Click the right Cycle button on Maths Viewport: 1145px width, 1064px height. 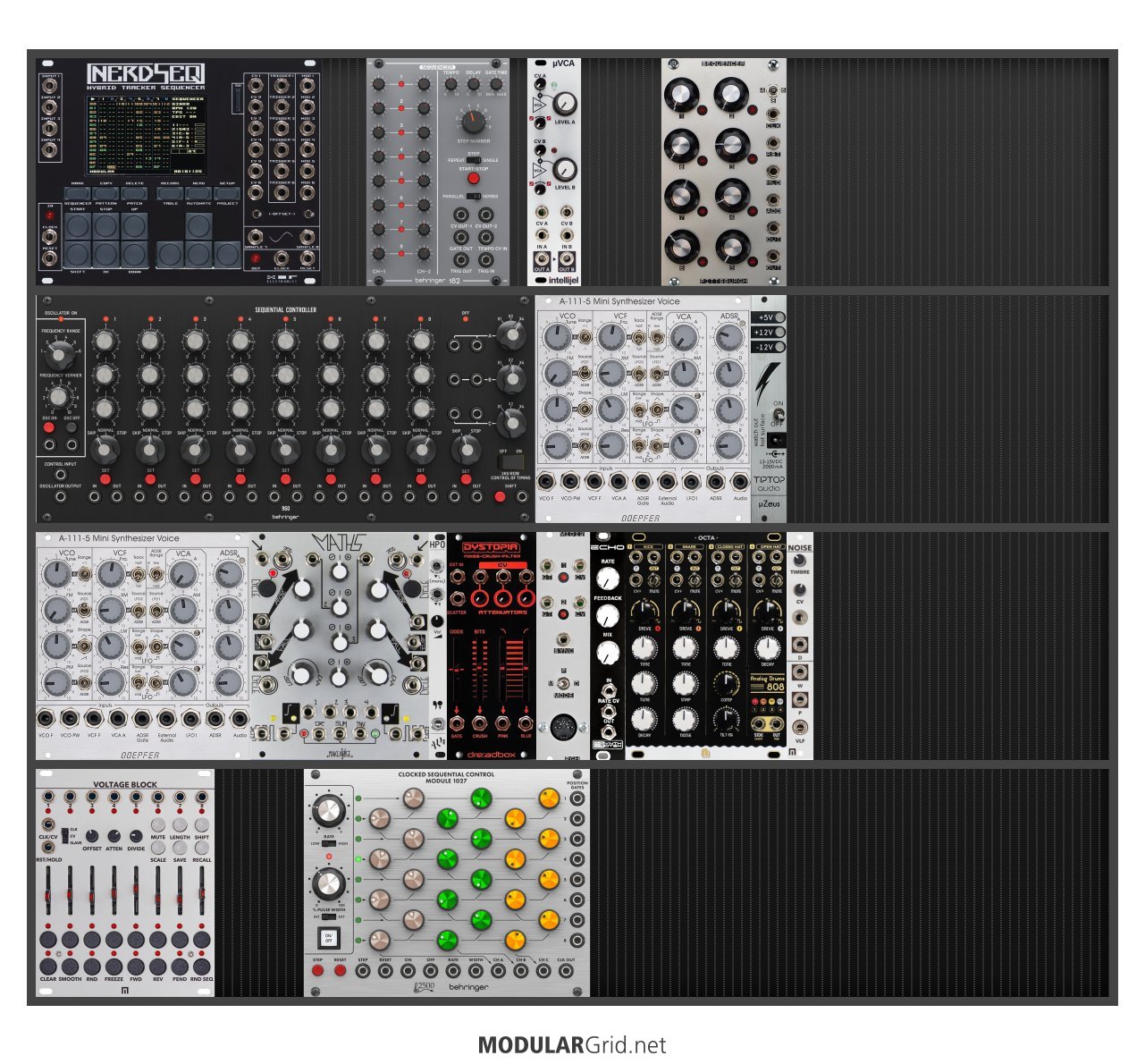tap(413, 587)
